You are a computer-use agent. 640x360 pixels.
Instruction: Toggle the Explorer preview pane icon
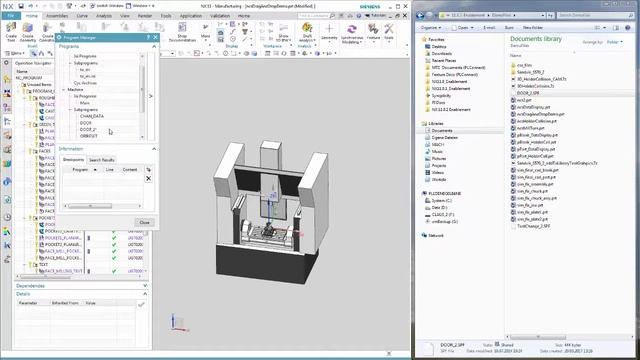click(x=616, y=27)
